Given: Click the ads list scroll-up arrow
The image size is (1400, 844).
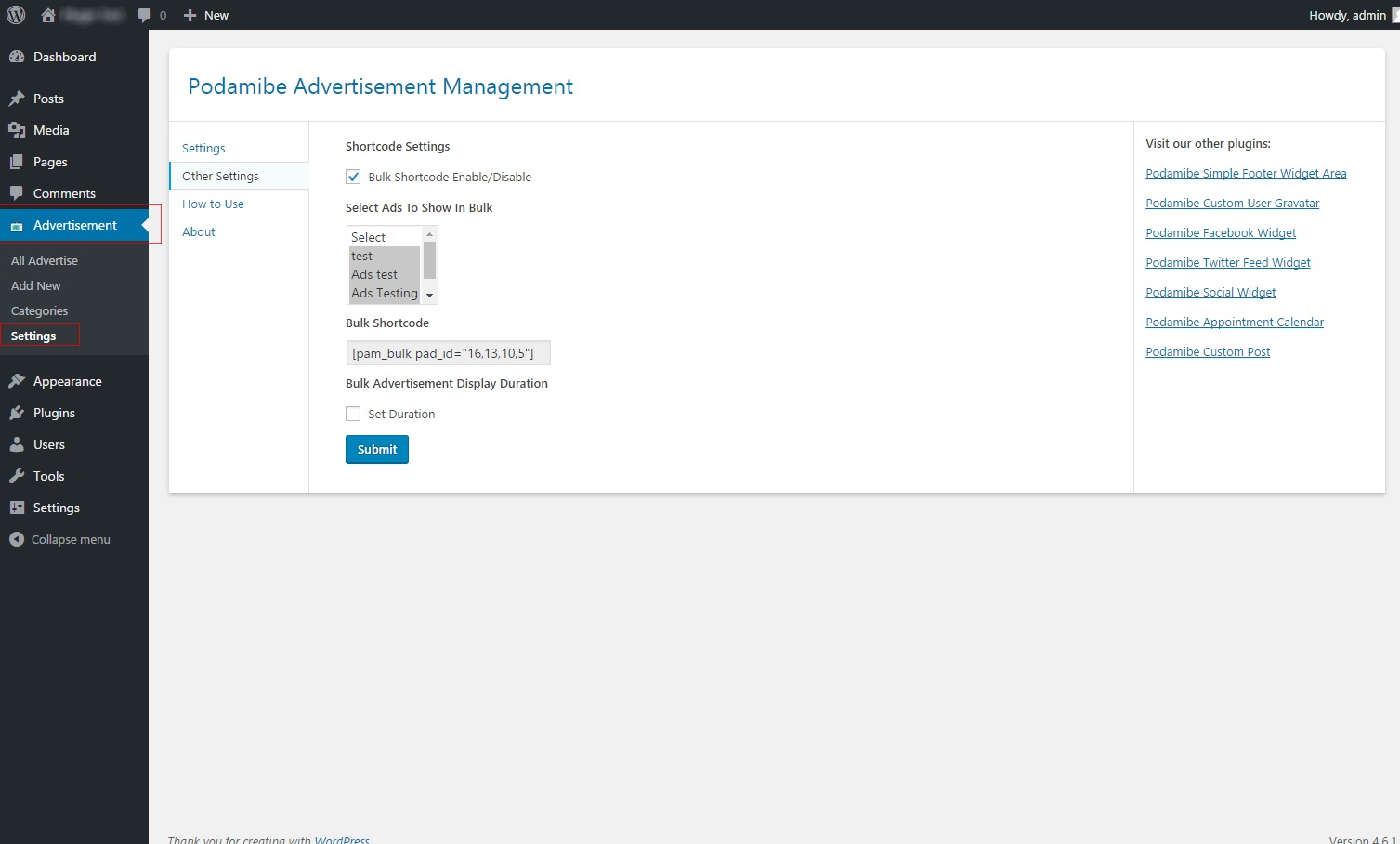Looking at the screenshot, I should point(429,234).
